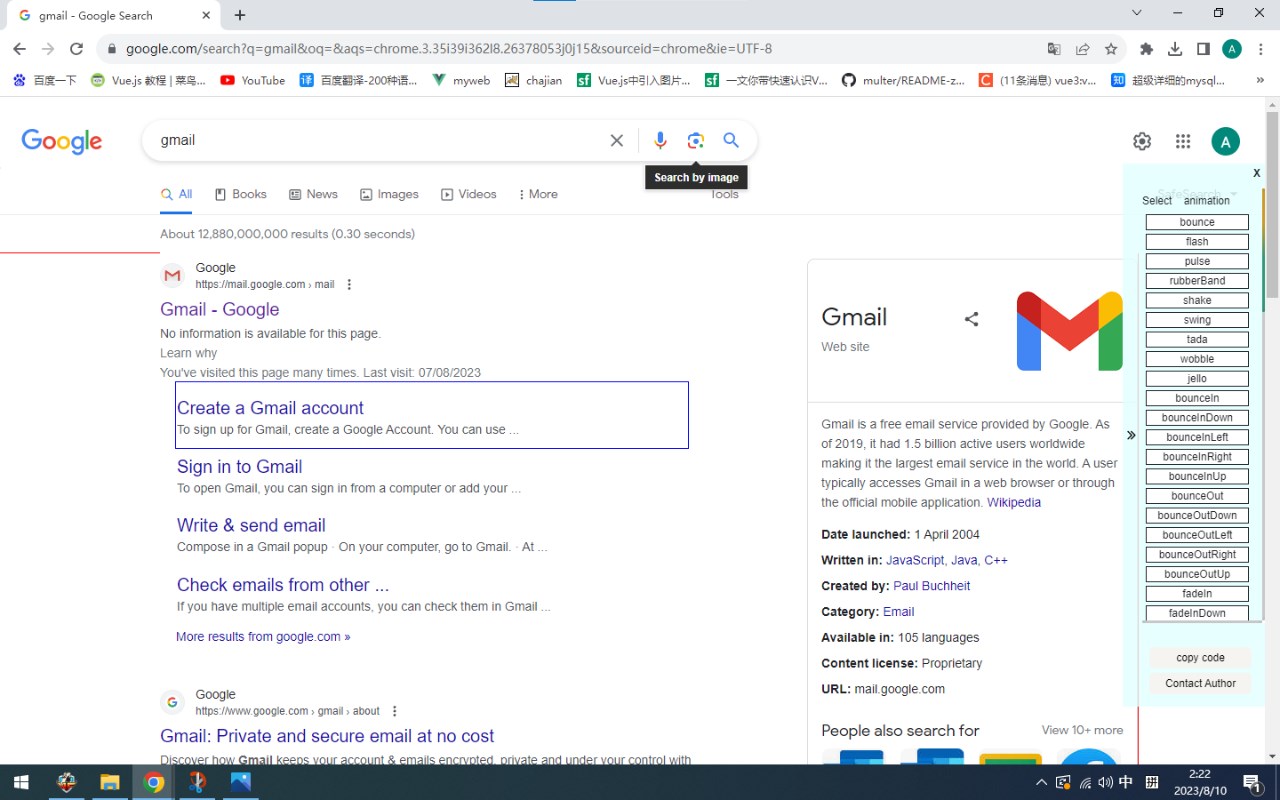Viewport: 1280px width, 800px height.
Task: Open YouTube bookmark
Action: tap(252, 80)
